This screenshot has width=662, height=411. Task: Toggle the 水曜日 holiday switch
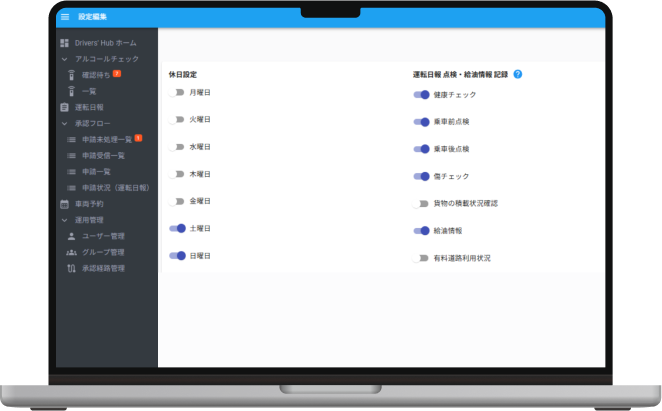pos(176,147)
